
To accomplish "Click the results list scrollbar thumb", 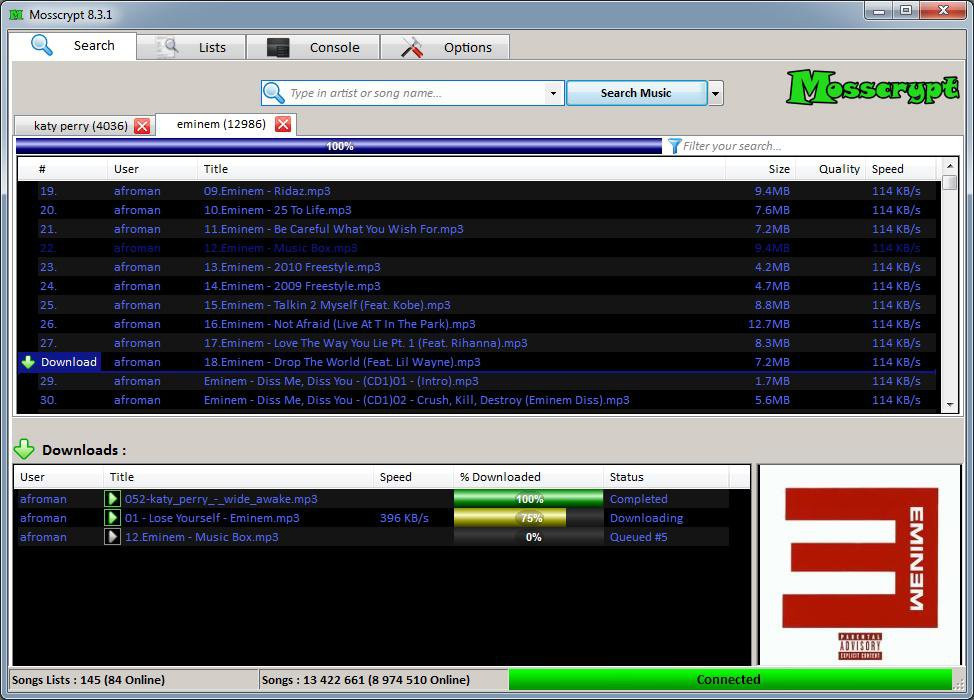I will pos(950,183).
